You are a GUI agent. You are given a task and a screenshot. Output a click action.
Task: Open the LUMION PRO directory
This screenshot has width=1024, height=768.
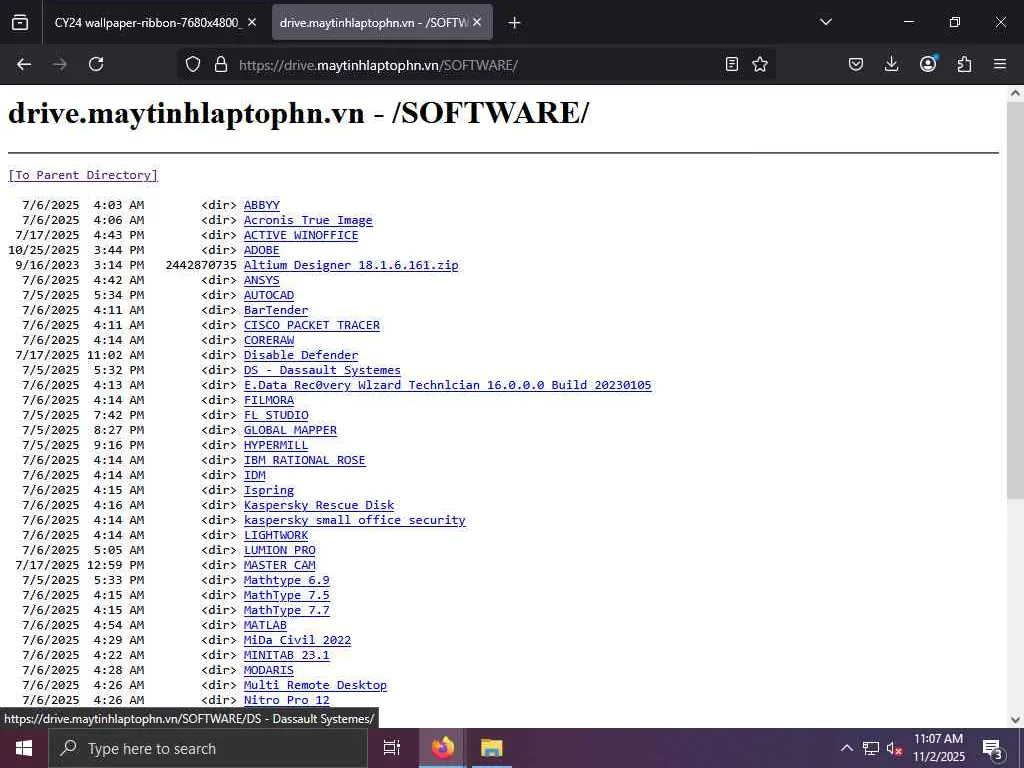[280, 551]
